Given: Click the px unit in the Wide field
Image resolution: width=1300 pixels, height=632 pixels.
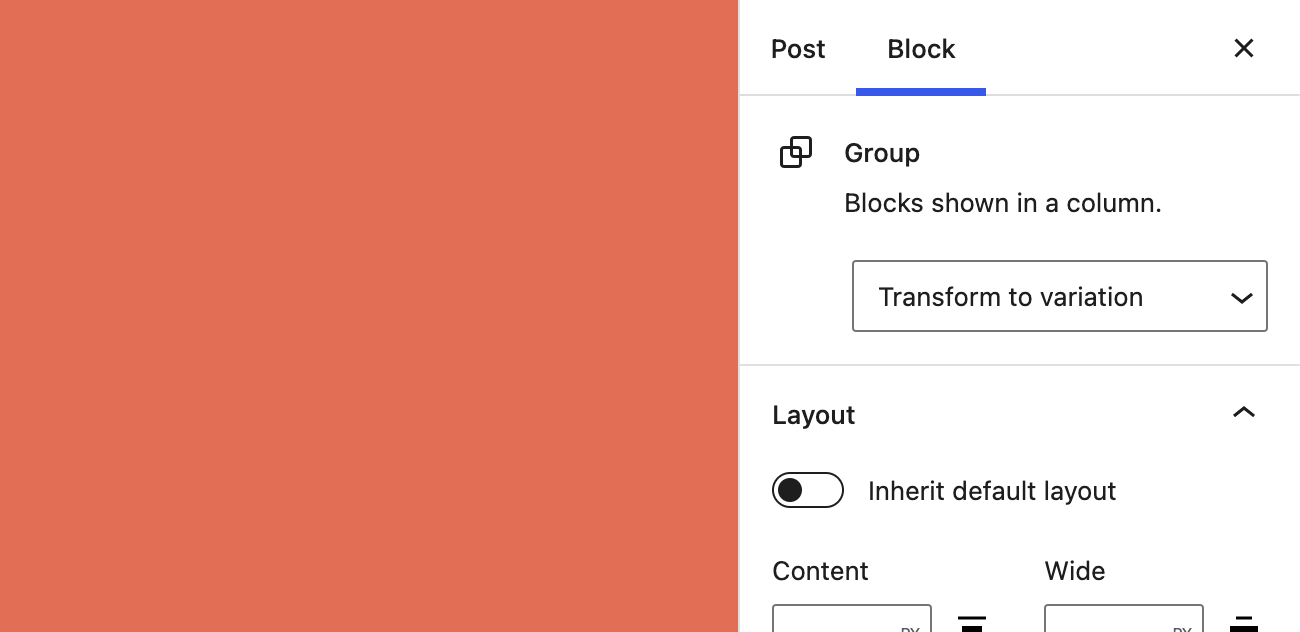Looking at the screenshot, I should coord(1182,628).
